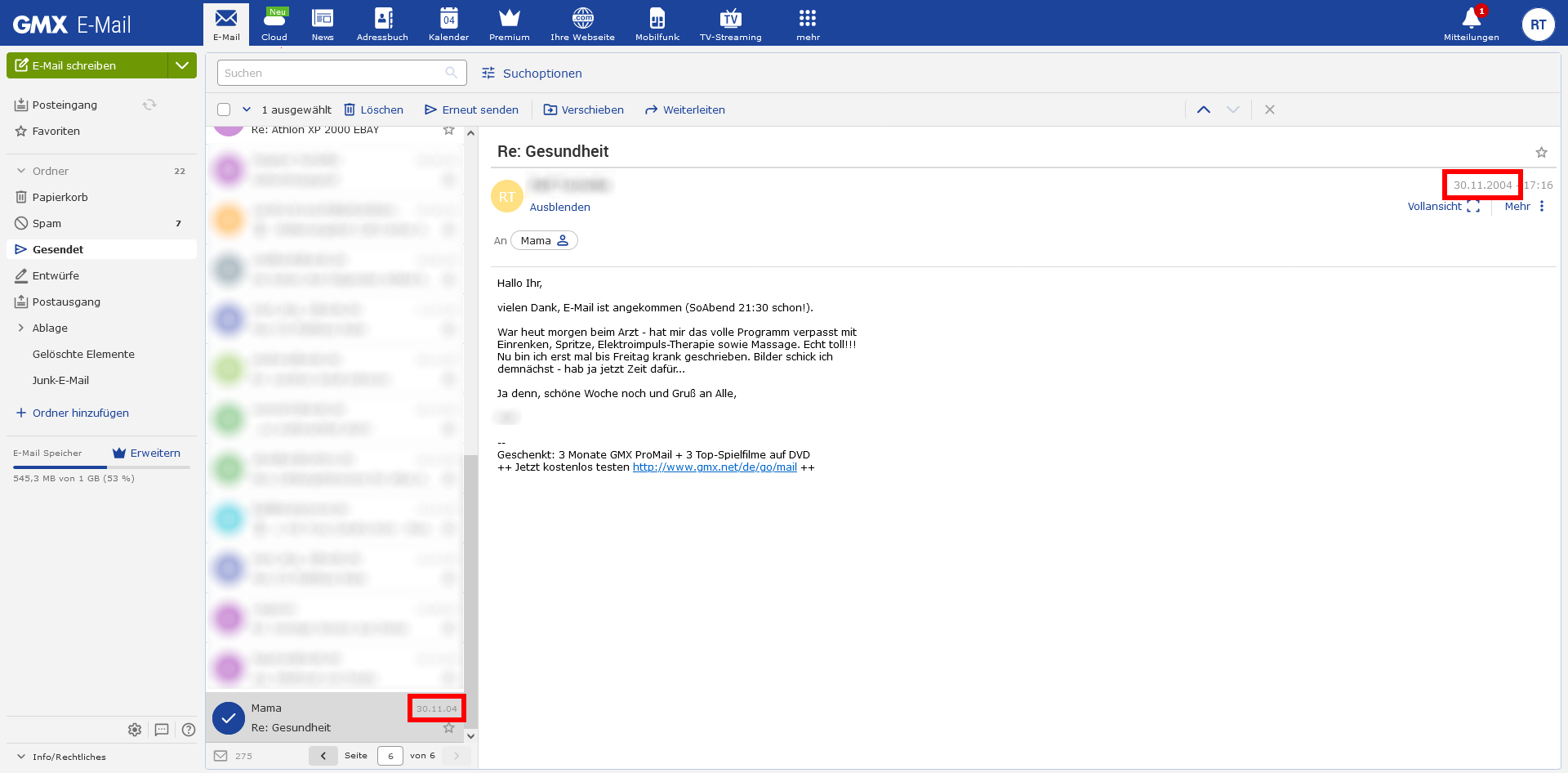The height and width of the screenshot is (773, 1568).
Task: Expand the E-Mail schreiben dropdown arrow
Action: point(182,65)
